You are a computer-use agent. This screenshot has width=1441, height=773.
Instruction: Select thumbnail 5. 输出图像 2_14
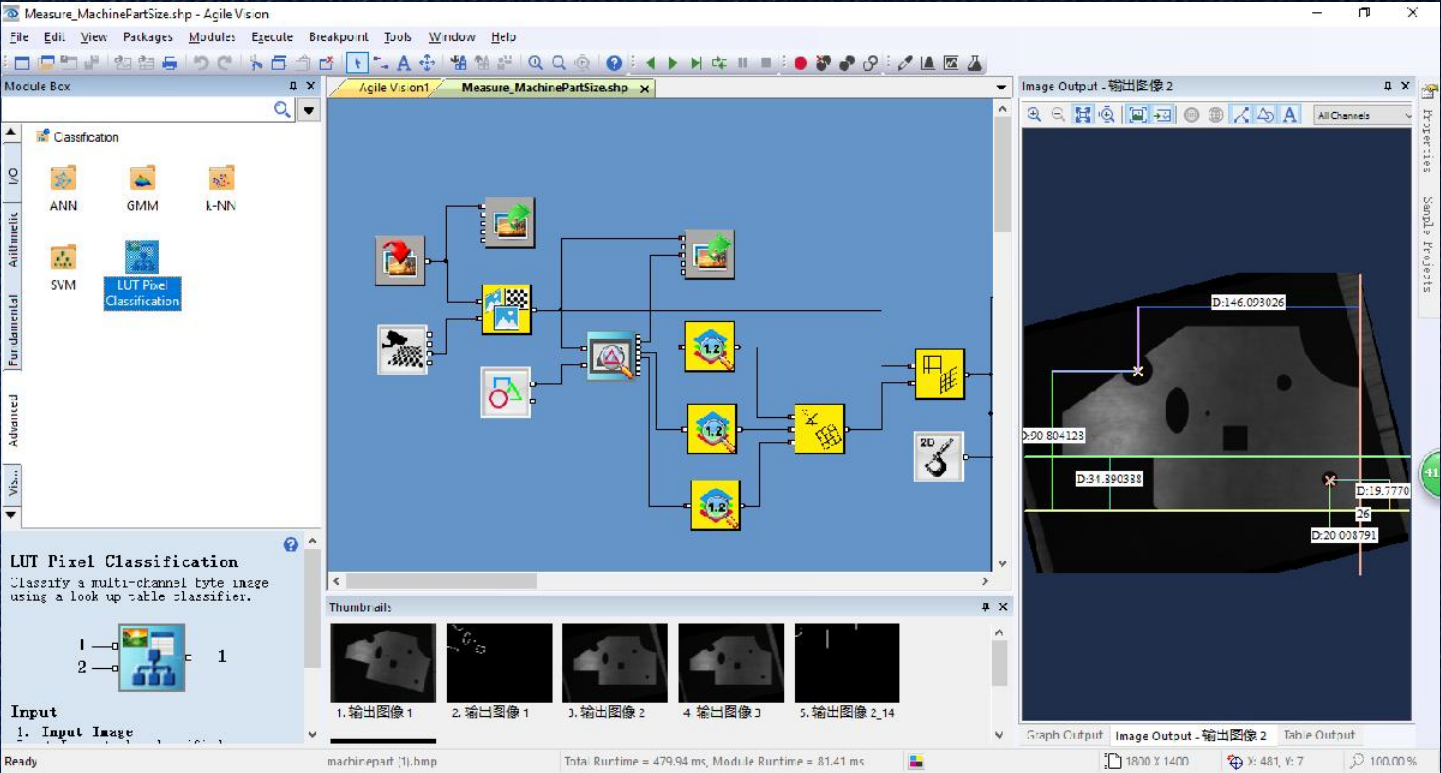point(847,672)
